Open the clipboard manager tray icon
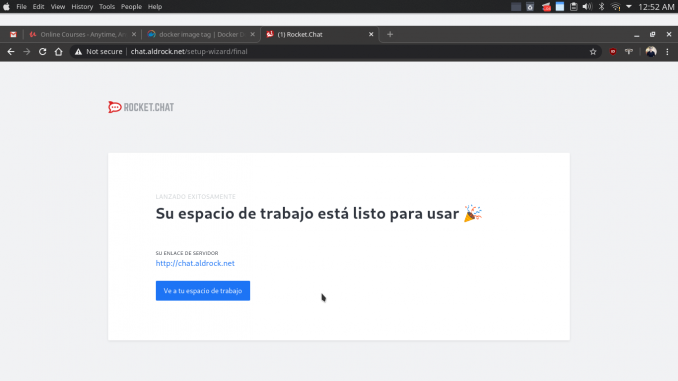 [573, 6]
